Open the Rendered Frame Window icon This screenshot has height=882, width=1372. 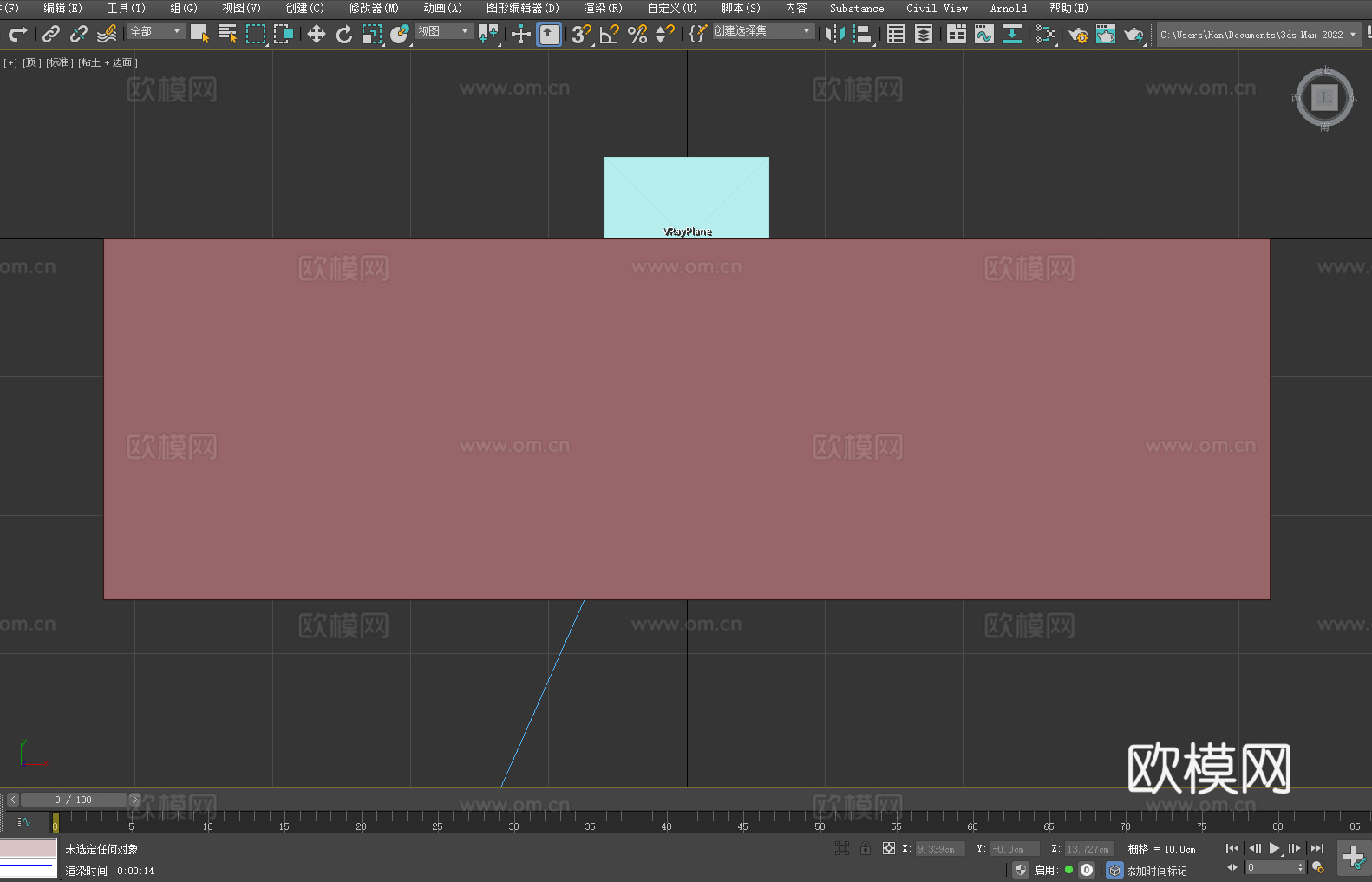[x=1106, y=34]
